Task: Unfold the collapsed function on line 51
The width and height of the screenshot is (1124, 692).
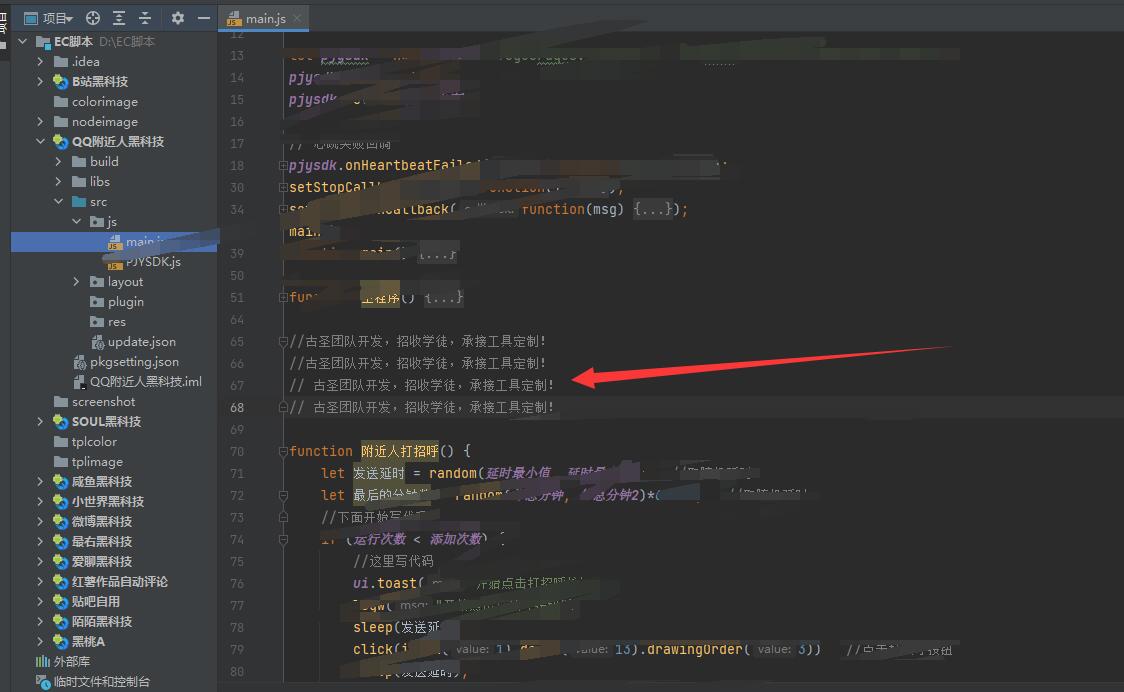Action: (283, 298)
